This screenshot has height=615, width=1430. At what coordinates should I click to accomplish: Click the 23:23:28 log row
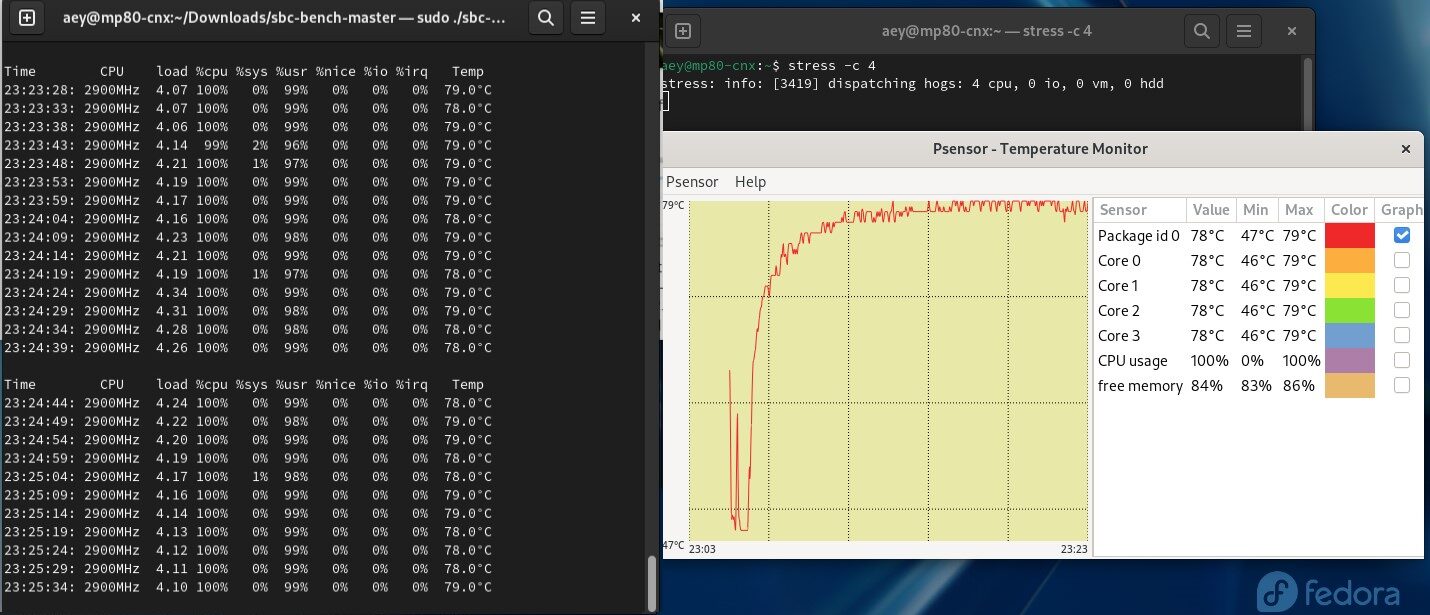(x=248, y=90)
